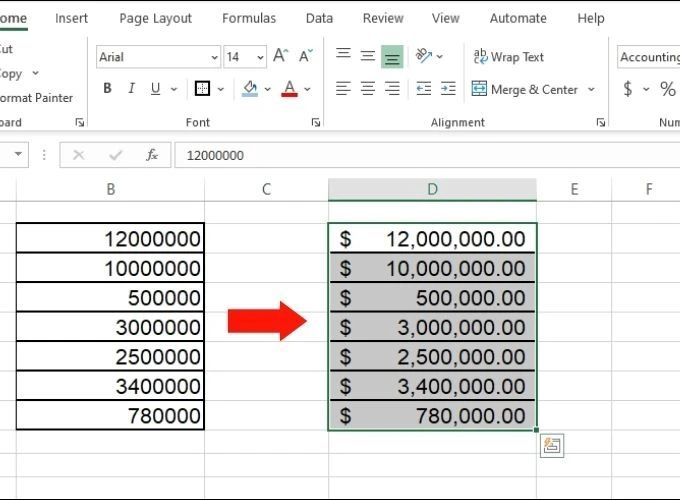Open borders dropdown arrow
This screenshot has height=500, width=680.
220,89
